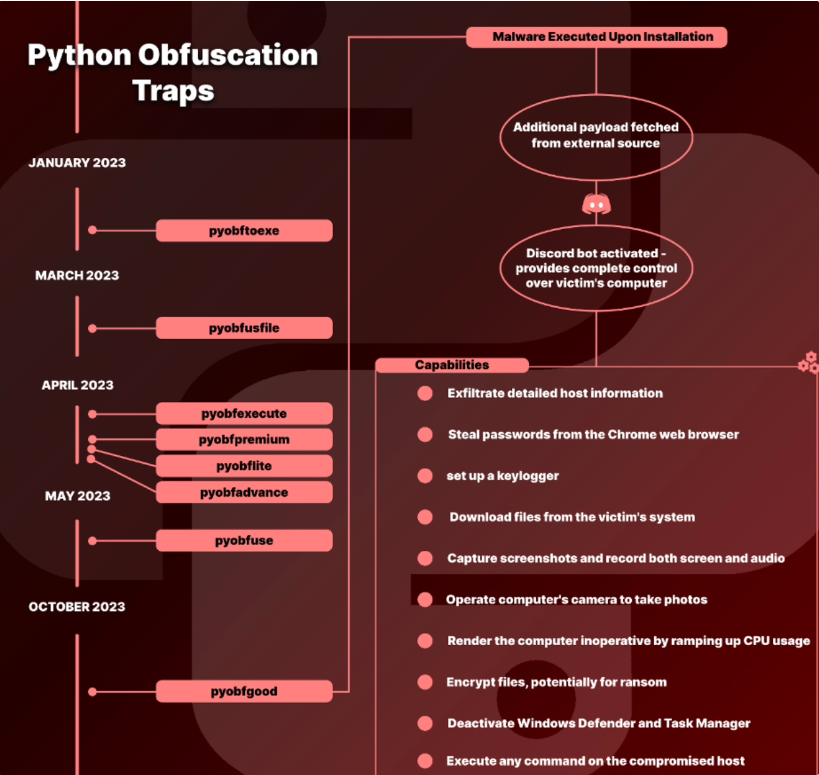Image resolution: width=819 pixels, height=775 pixels.
Task: Select the pyobflite package box
Action: click(244, 466)
